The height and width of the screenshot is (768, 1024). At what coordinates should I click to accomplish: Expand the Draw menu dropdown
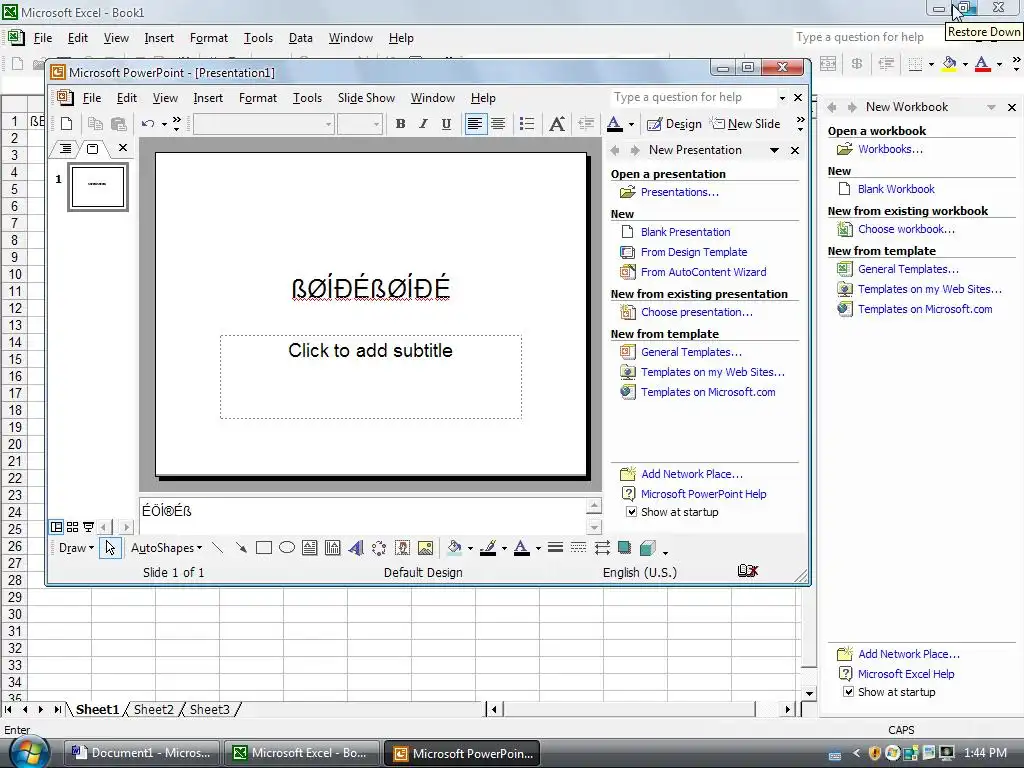click(x=76, y=548)
